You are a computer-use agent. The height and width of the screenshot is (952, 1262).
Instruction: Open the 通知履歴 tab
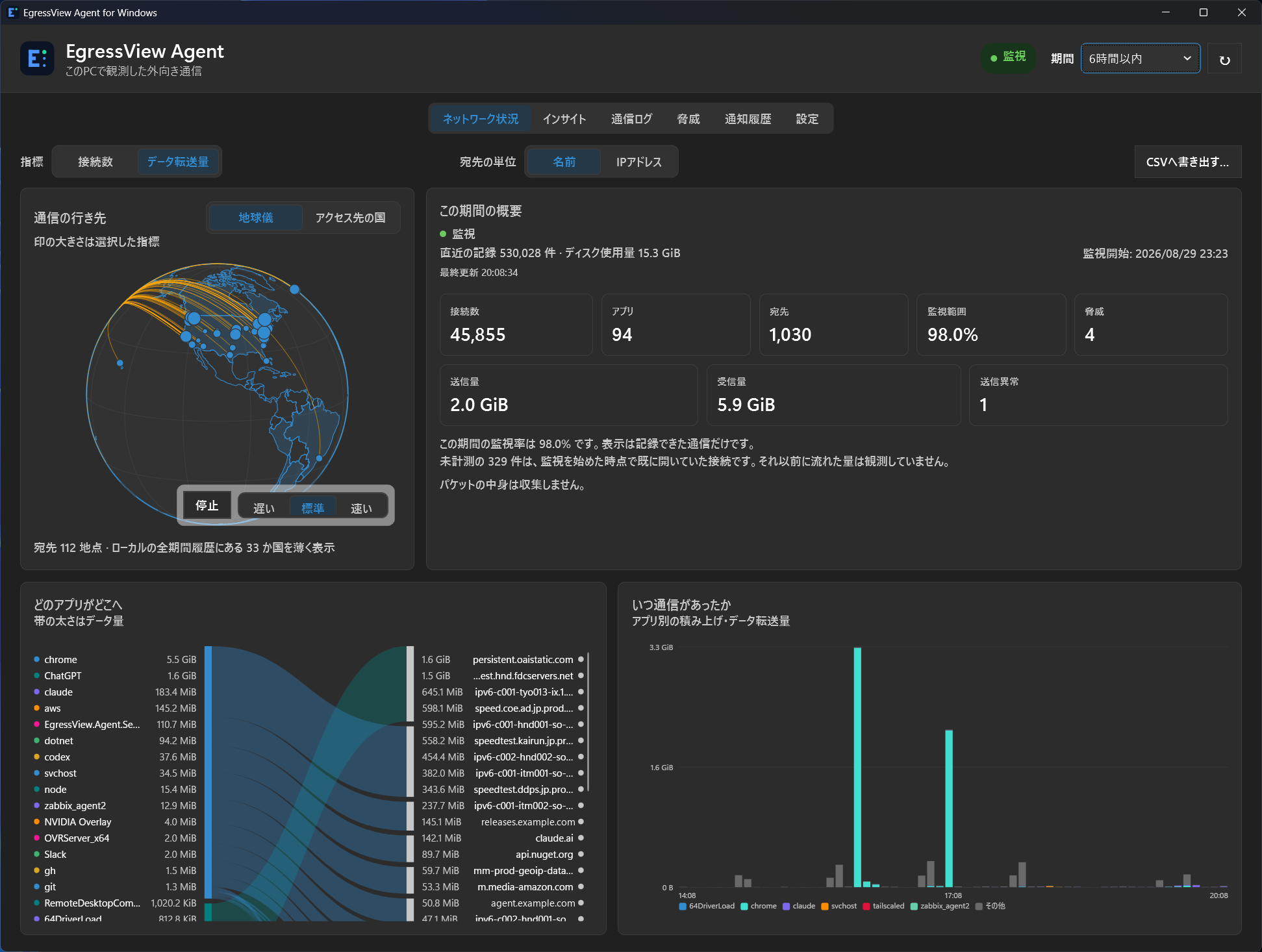(x=748, y=119)
